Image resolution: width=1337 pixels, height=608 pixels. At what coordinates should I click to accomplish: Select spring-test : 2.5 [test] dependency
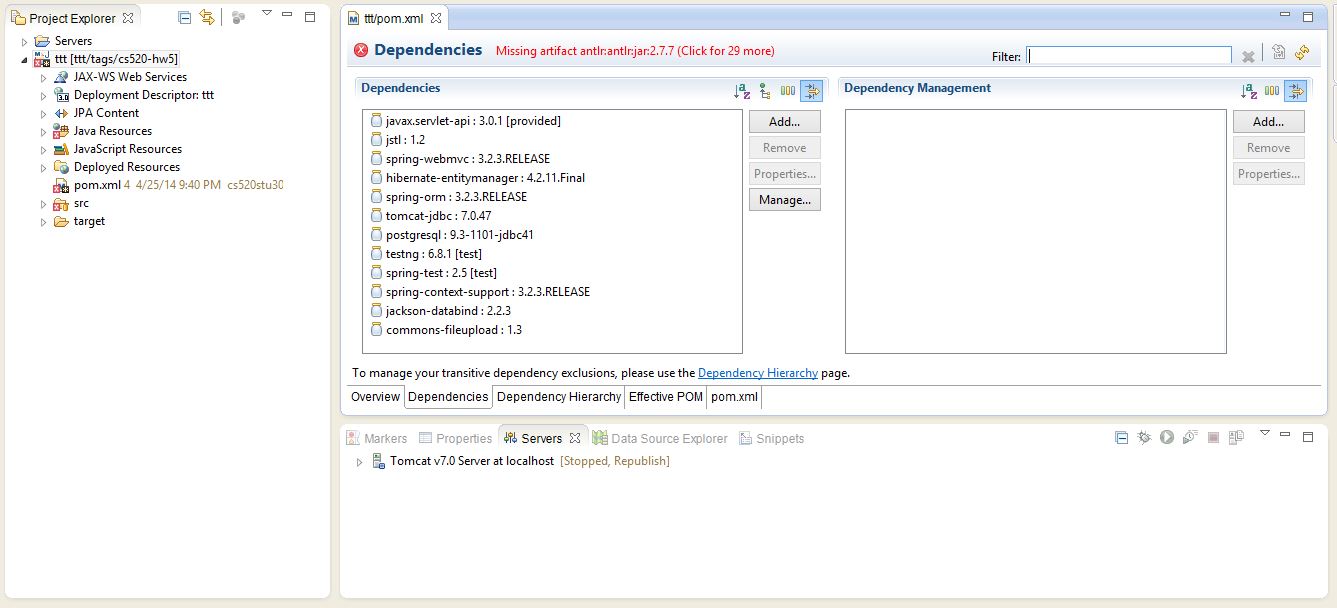(433, 273)
